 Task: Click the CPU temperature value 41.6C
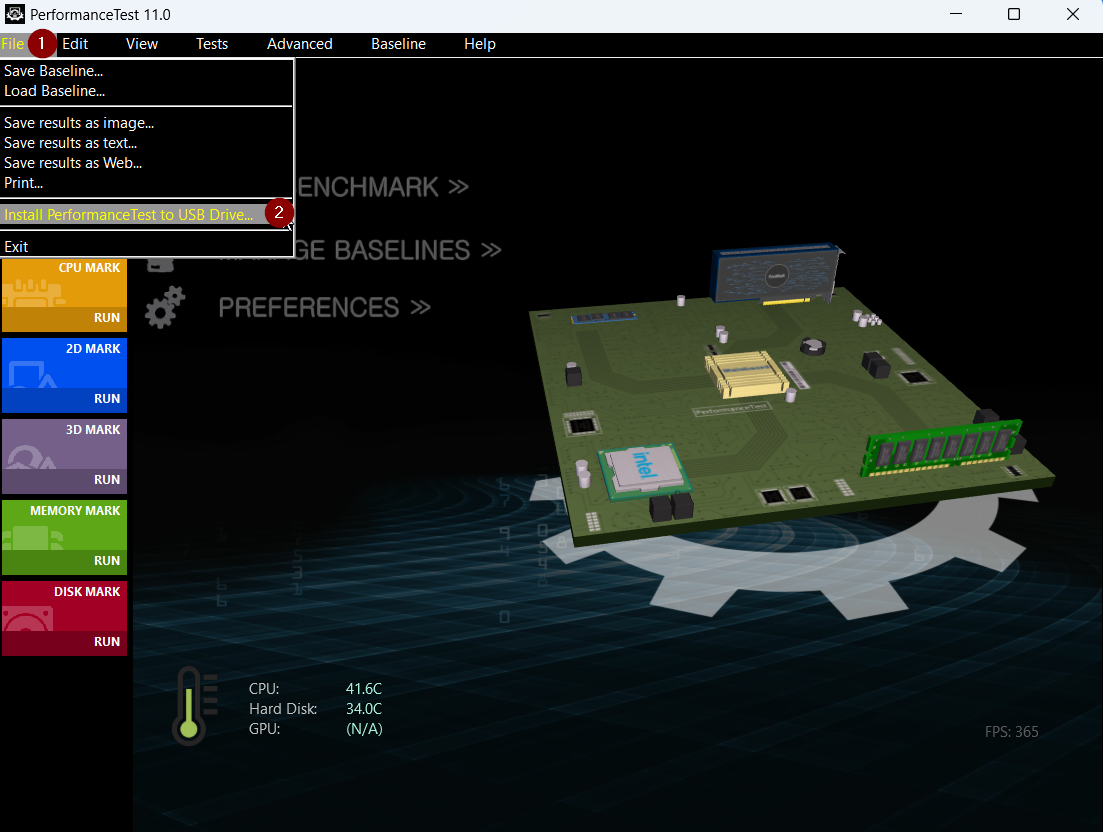(364, 689)
